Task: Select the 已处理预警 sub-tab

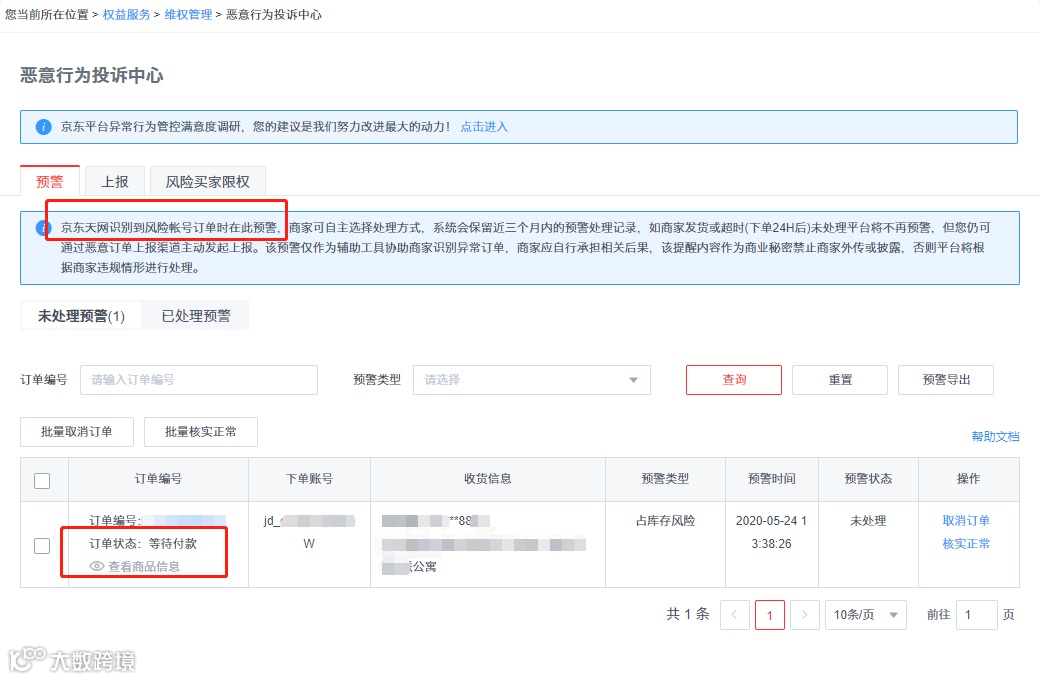Action: [x=196, y=316]
